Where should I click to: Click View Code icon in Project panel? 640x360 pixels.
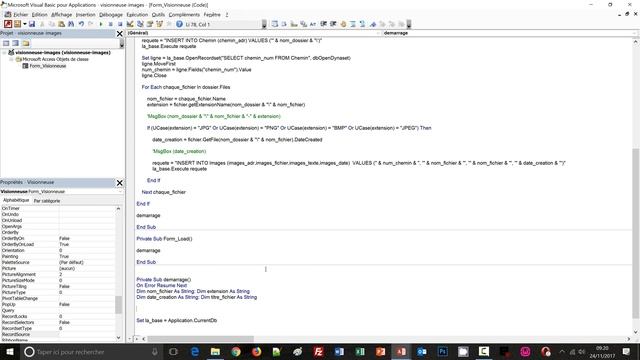[6, 43]
